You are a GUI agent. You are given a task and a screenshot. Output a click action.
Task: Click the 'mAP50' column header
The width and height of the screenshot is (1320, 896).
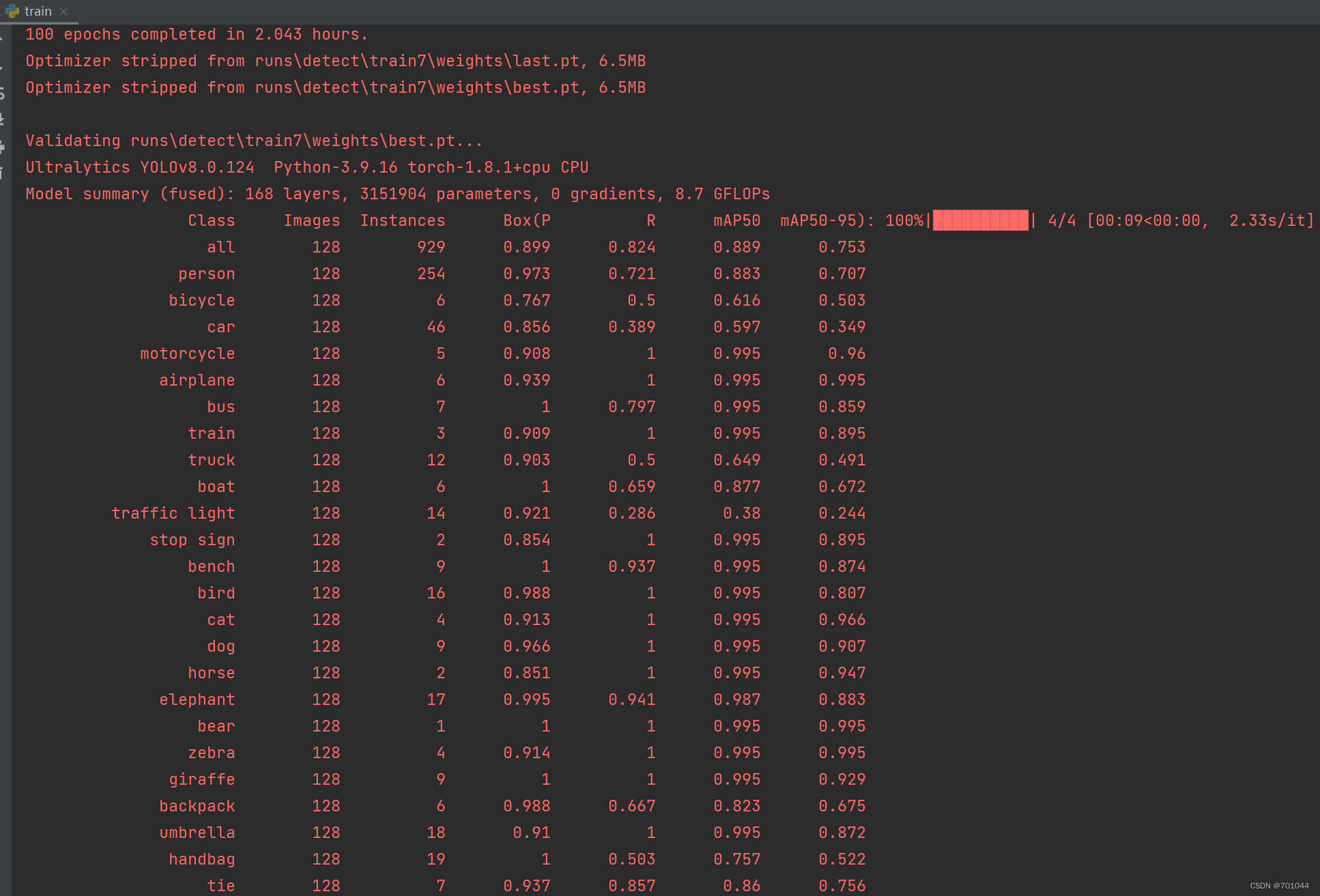(737, 220)
